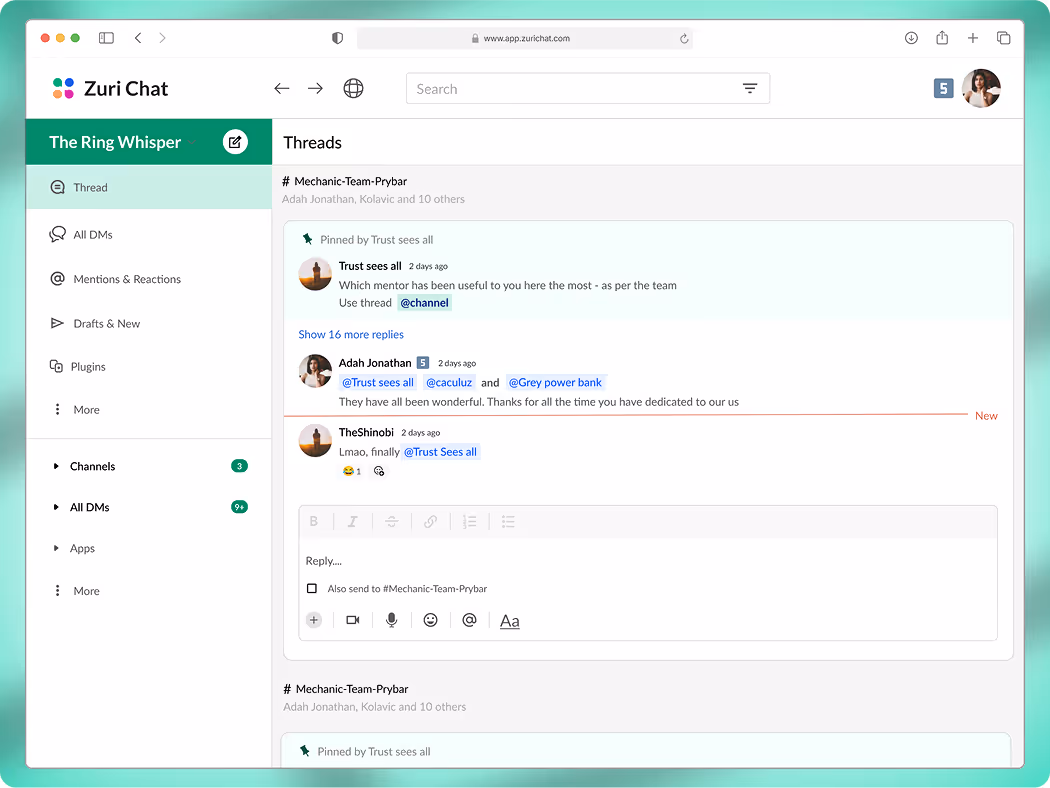The height and width of the screenshot is (788, 1050).
Task: Add a reaction to TheShinobi's message
Action: (379, 471)
